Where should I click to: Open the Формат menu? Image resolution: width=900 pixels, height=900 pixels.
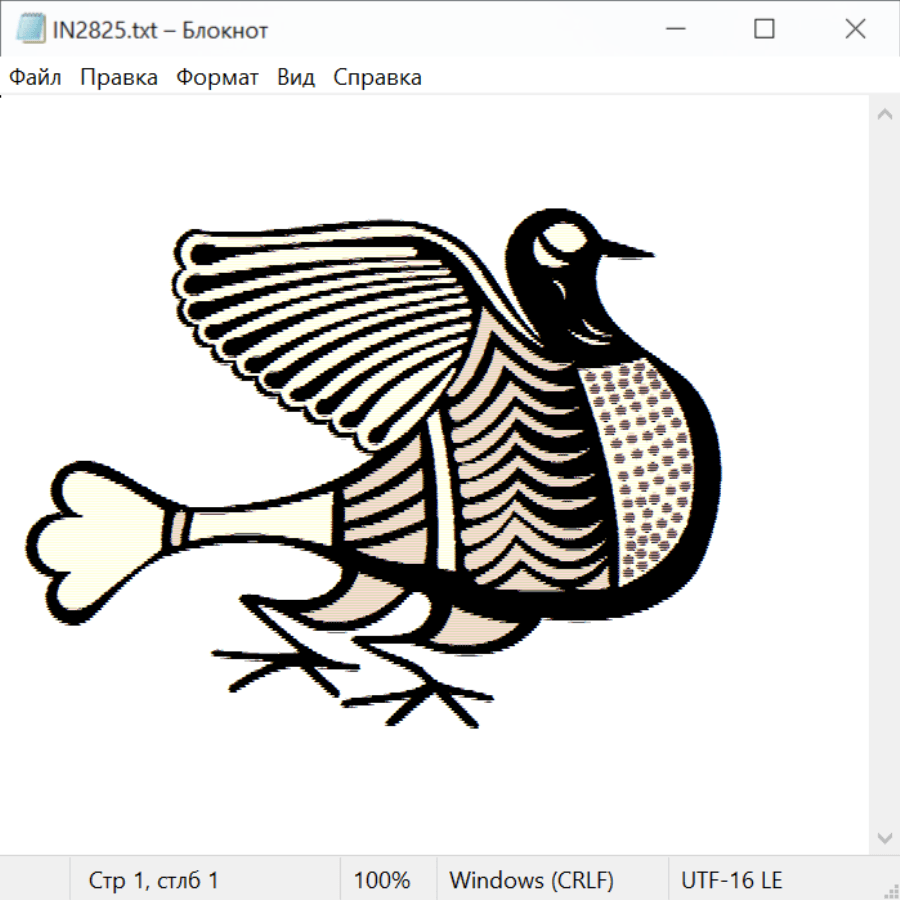pyautogui.click(x=217, y=78)
